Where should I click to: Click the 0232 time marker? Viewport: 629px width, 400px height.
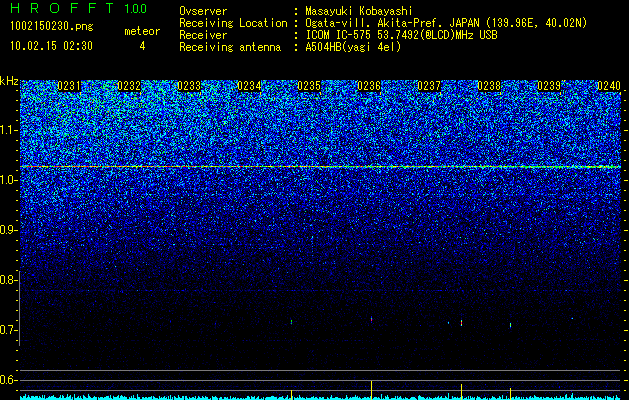tap(129, 86)
